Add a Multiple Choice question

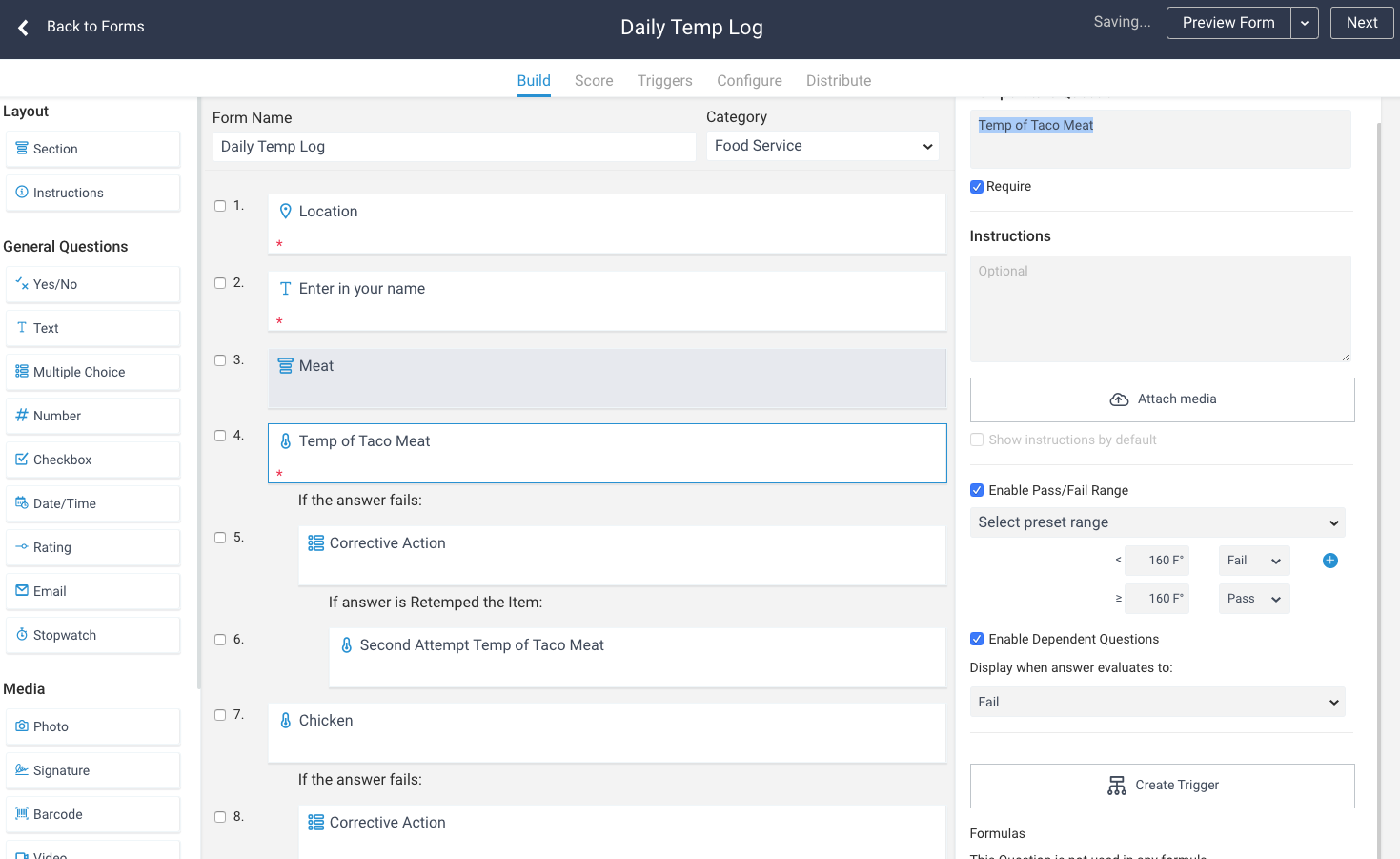click(92, 372)
